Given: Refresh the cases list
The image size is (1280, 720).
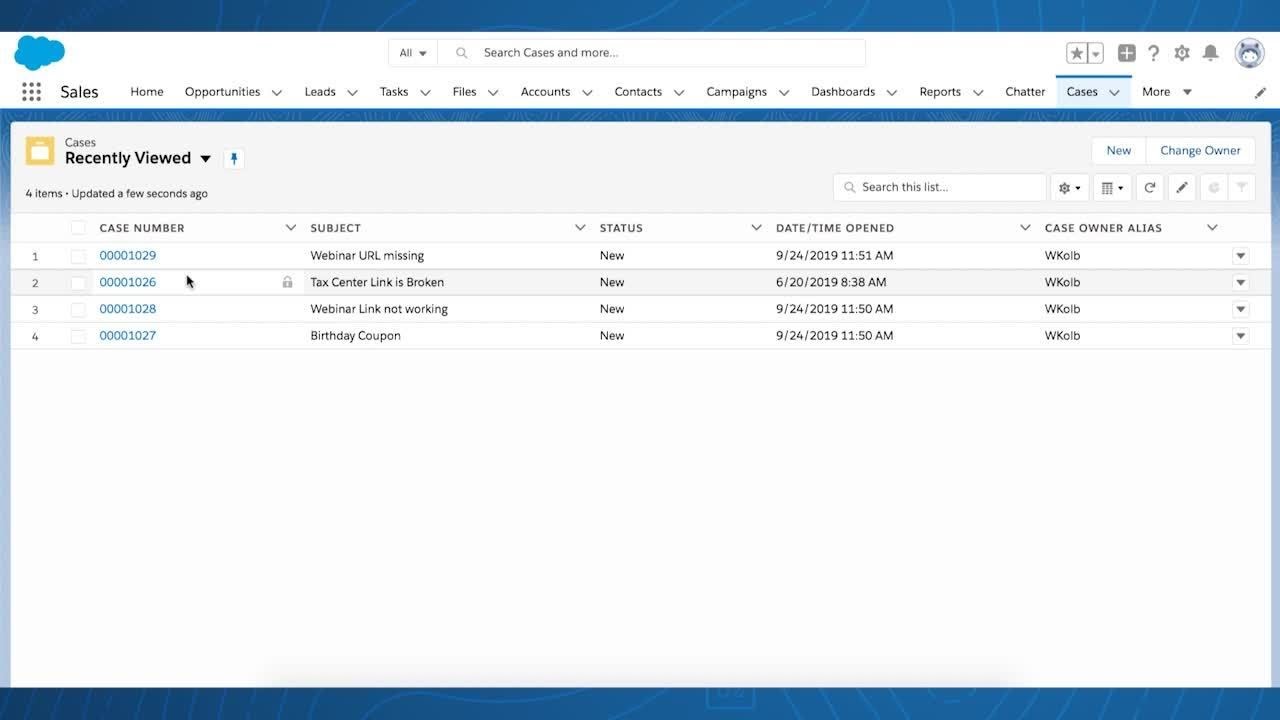Looking at the screenshot, I should pyautogui.click(x=1150, y=187).
